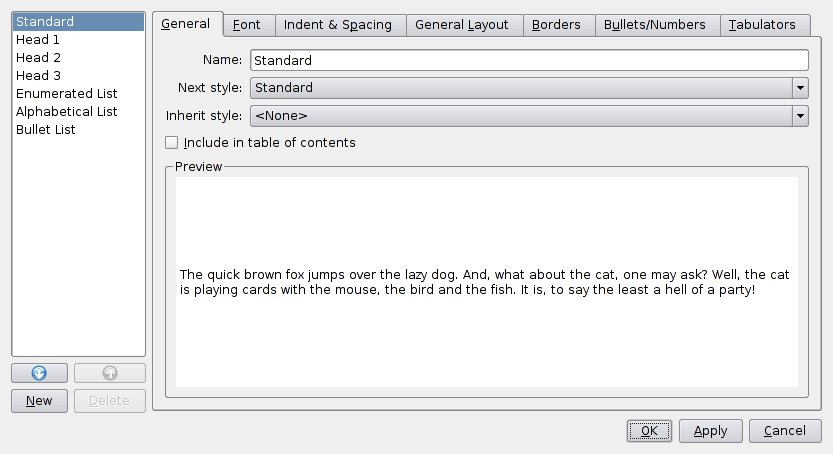The height and width of the screenshot is (454, 833).
Task: Click the greyed move style up arrow
Action: 109,373
